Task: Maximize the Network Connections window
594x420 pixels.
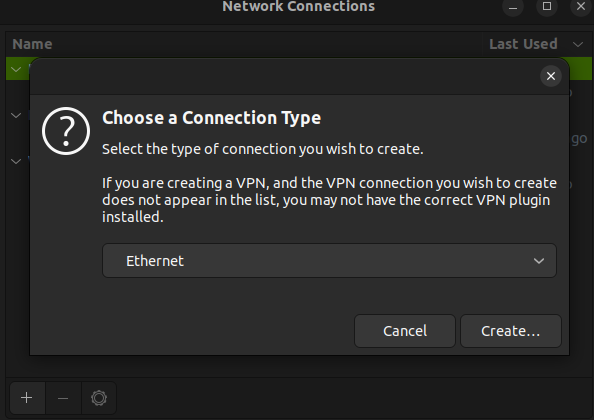Action: tap(547, 6)
